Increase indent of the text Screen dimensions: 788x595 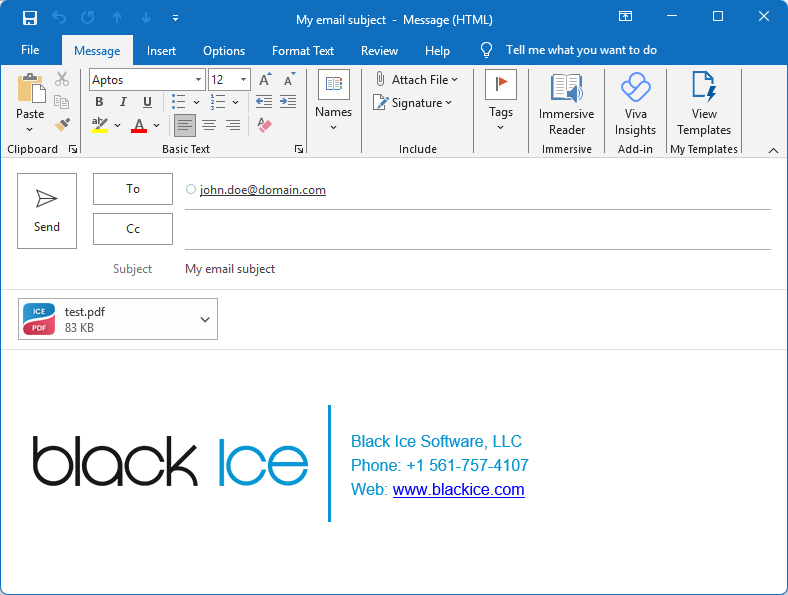(288, 102)
